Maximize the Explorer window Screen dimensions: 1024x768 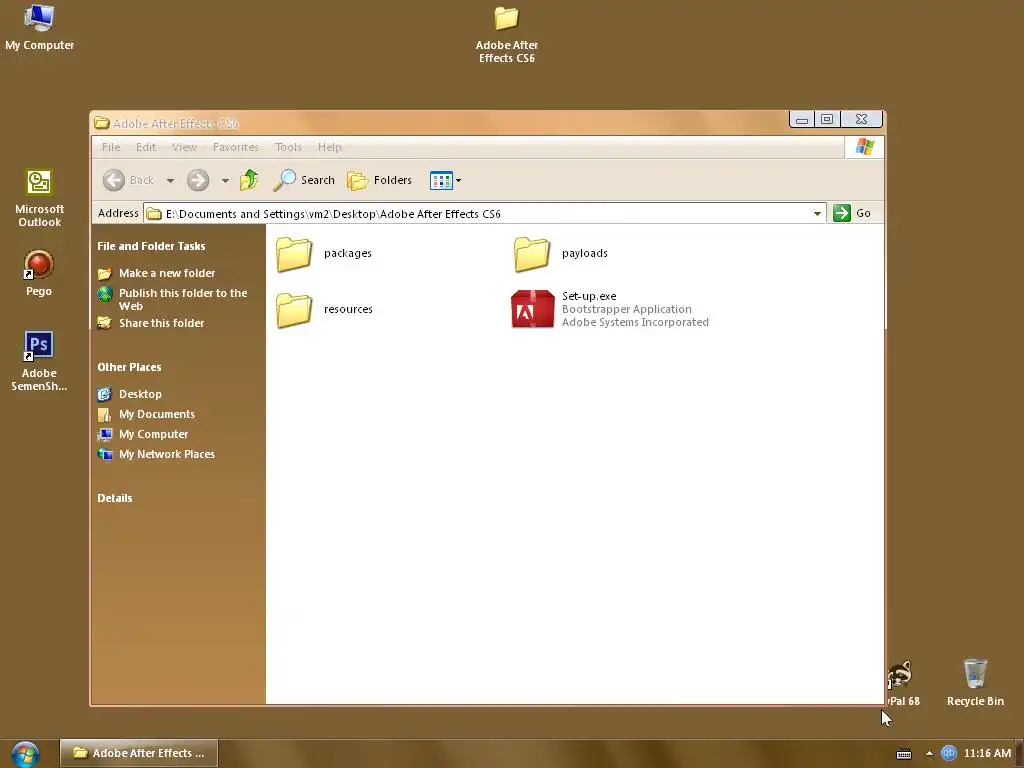(x=827, y=119)
